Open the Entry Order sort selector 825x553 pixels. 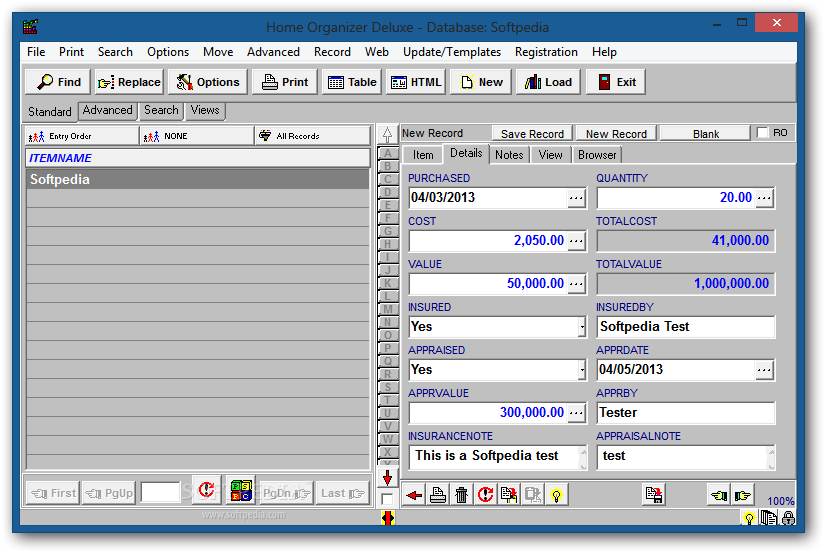(x=82, y=136)
